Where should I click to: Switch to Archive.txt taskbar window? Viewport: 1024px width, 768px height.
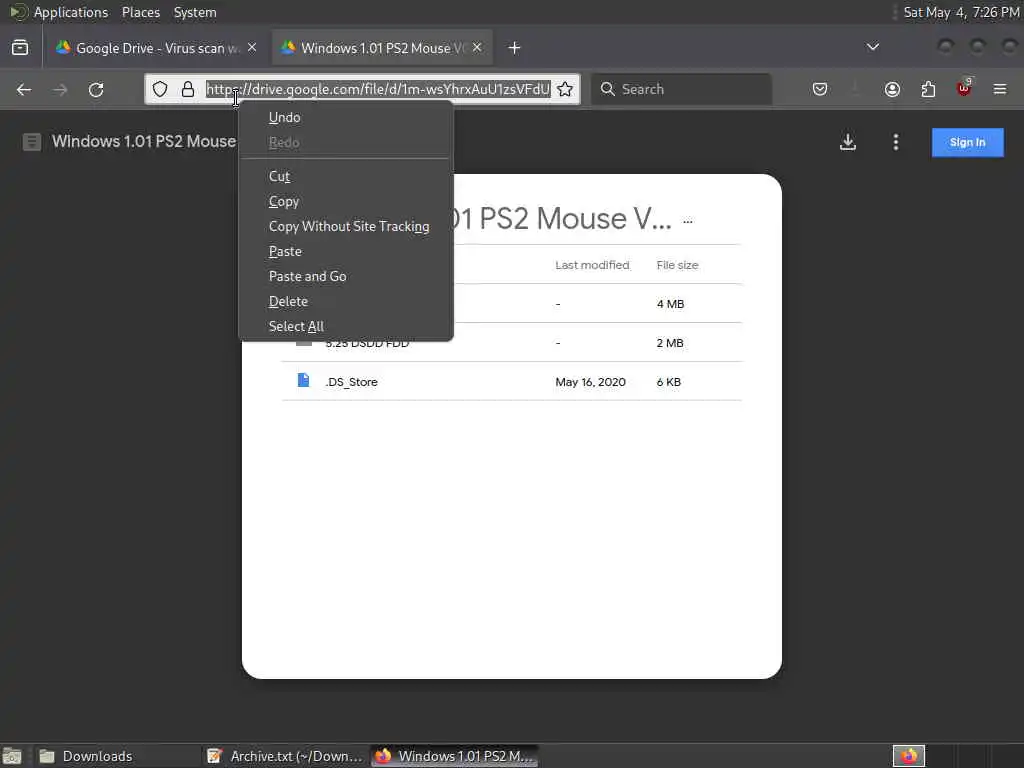(284, 756)
